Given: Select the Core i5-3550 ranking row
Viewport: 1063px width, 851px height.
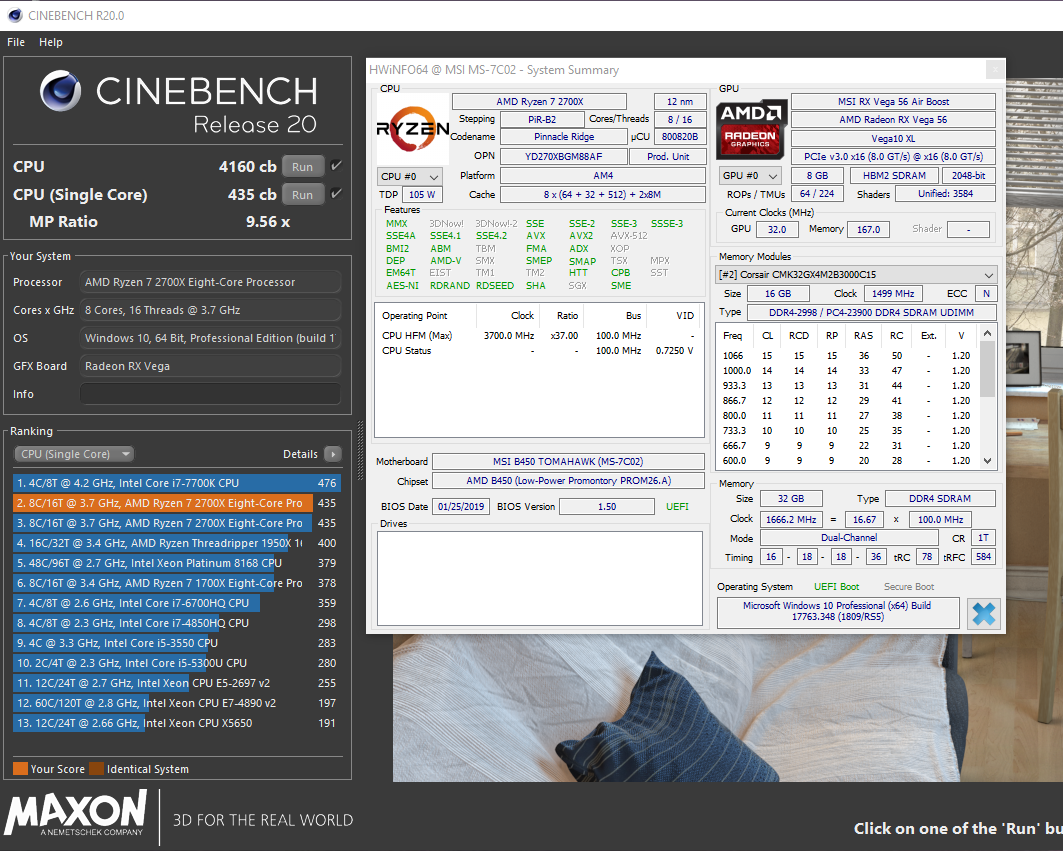Looking at the screenshot, I should click(176, 643).
